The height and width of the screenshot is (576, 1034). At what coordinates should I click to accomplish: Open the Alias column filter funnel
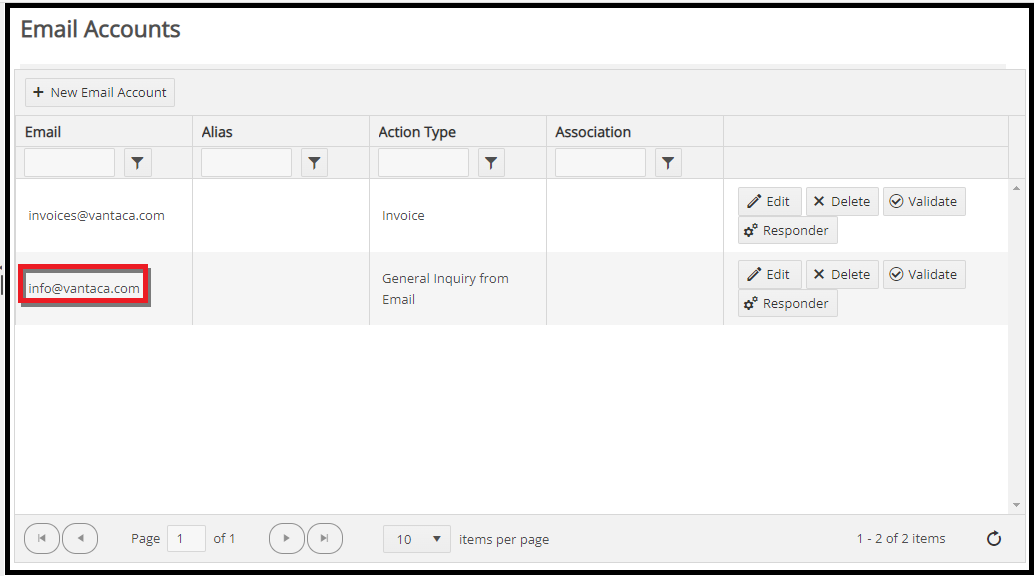point(314,162)
